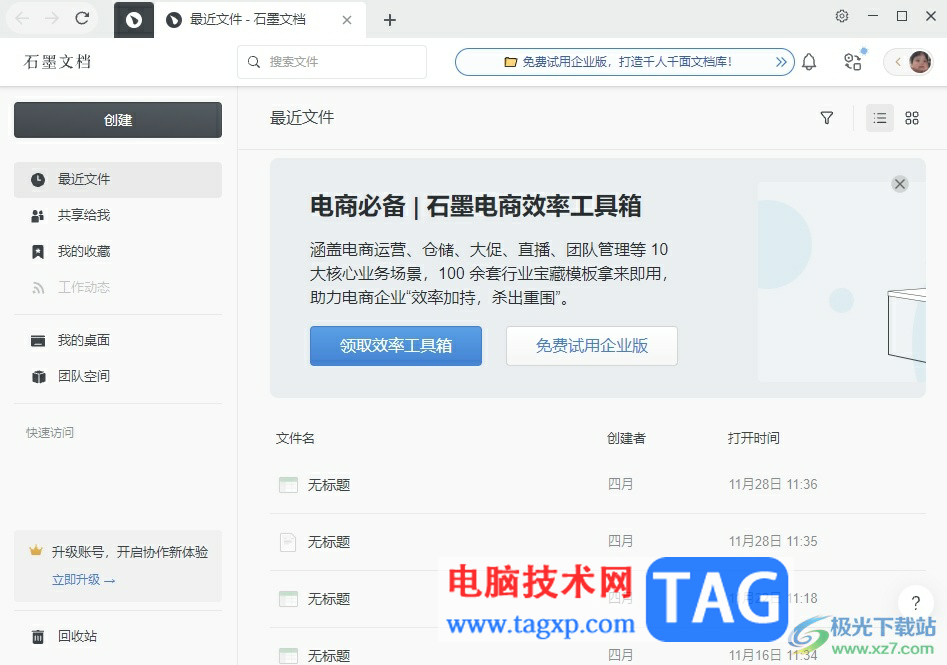947x665 pixels.
Task: Click the 领取效率工具箱 button
Action: click(x=396, y=345)
